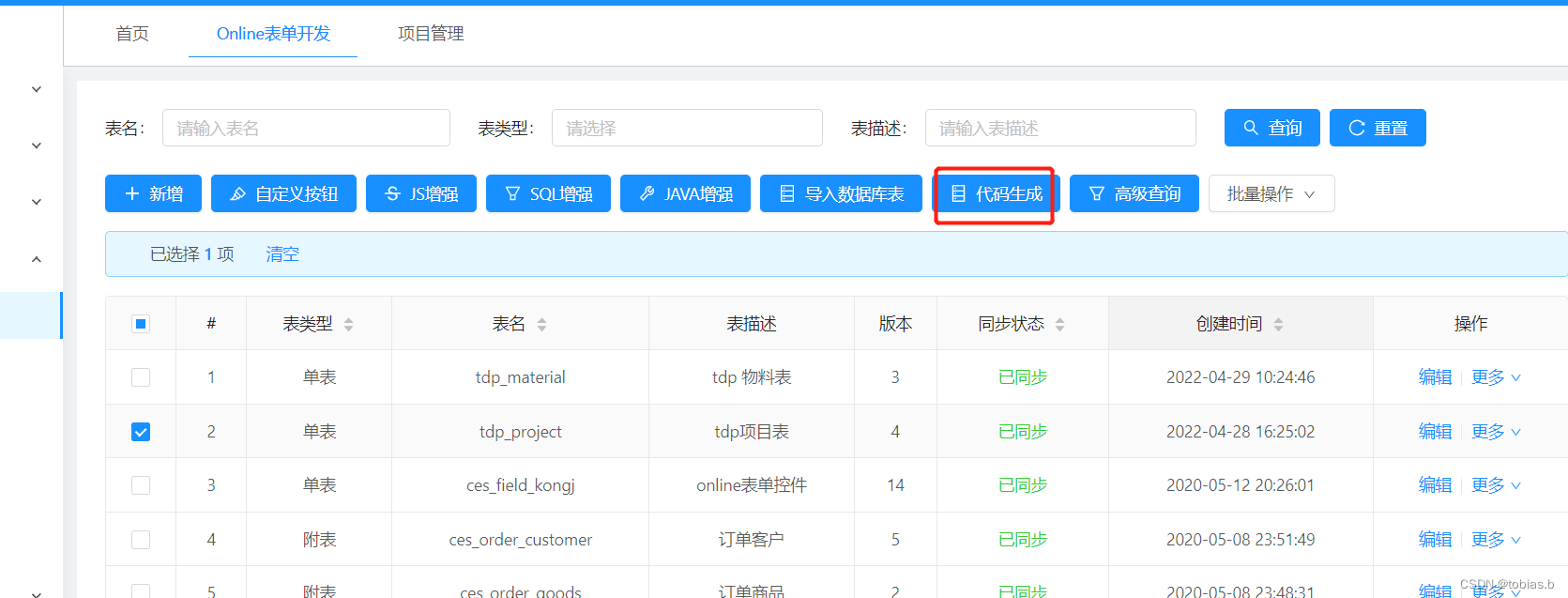Focus the 表描述 input field
1568x598 pixels.
click(x=1060, y=128)
